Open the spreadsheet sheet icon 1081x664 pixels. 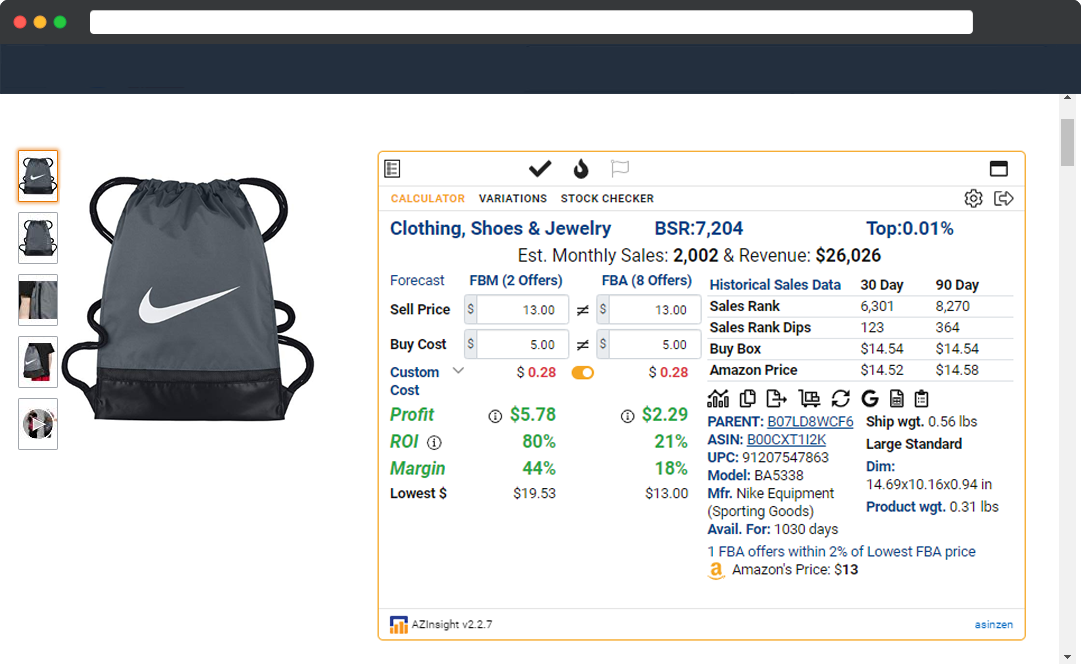896,399
